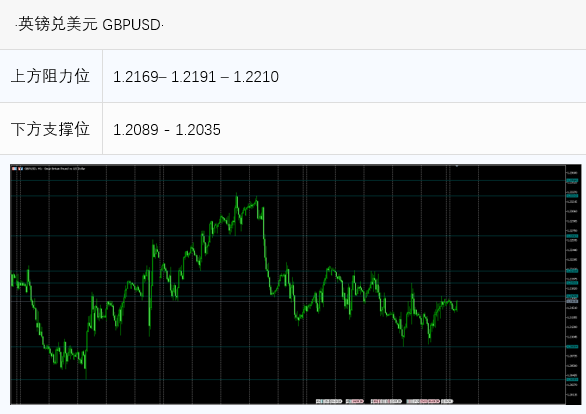Click the support value 1.2089
Image resolution: width=586 pixels, height=414 pixels.
tap(136, 130)
